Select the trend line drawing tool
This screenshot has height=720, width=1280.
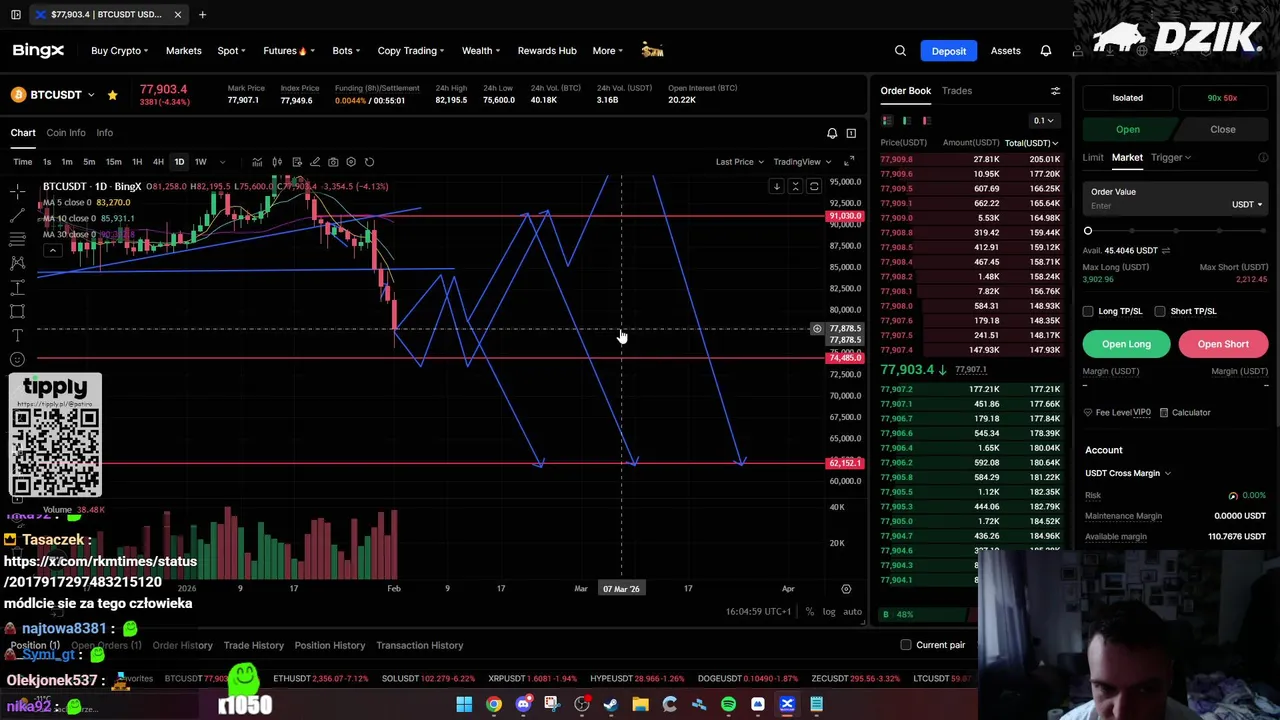pyautogui.click(x=17, y=214)
